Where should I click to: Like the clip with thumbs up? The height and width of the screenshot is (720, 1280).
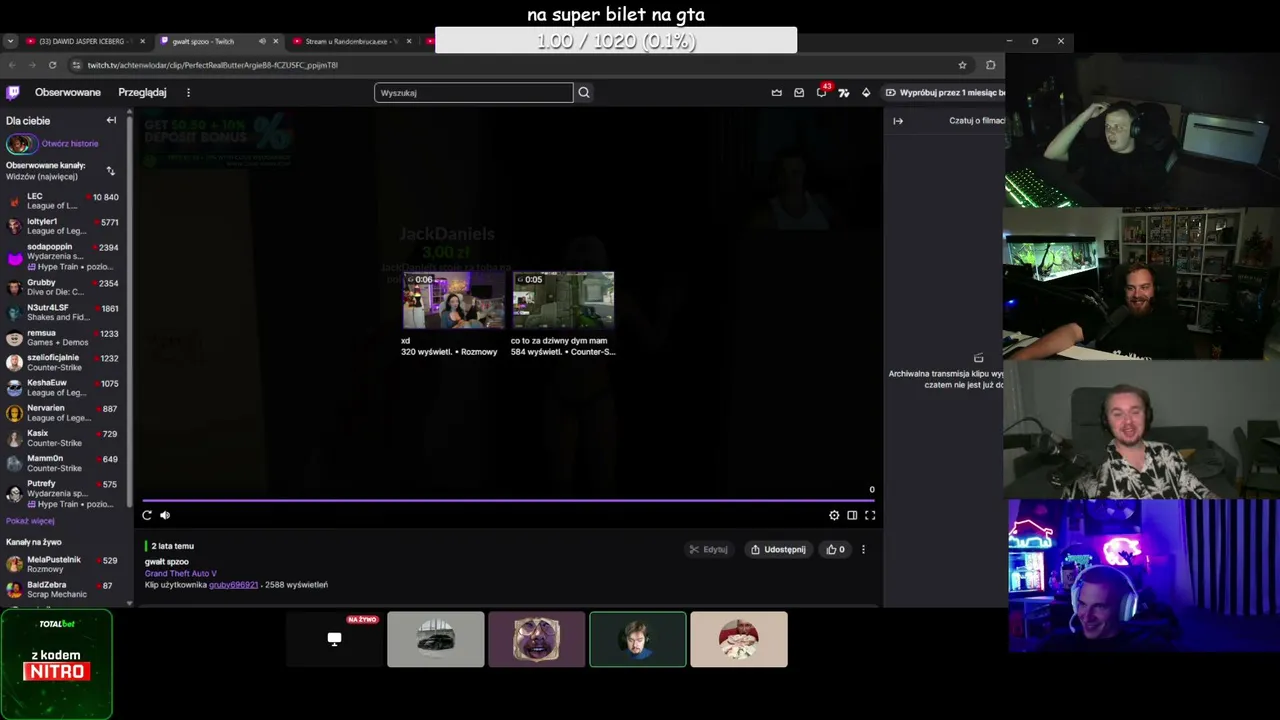pyautogui.click(x=835, y=549)
